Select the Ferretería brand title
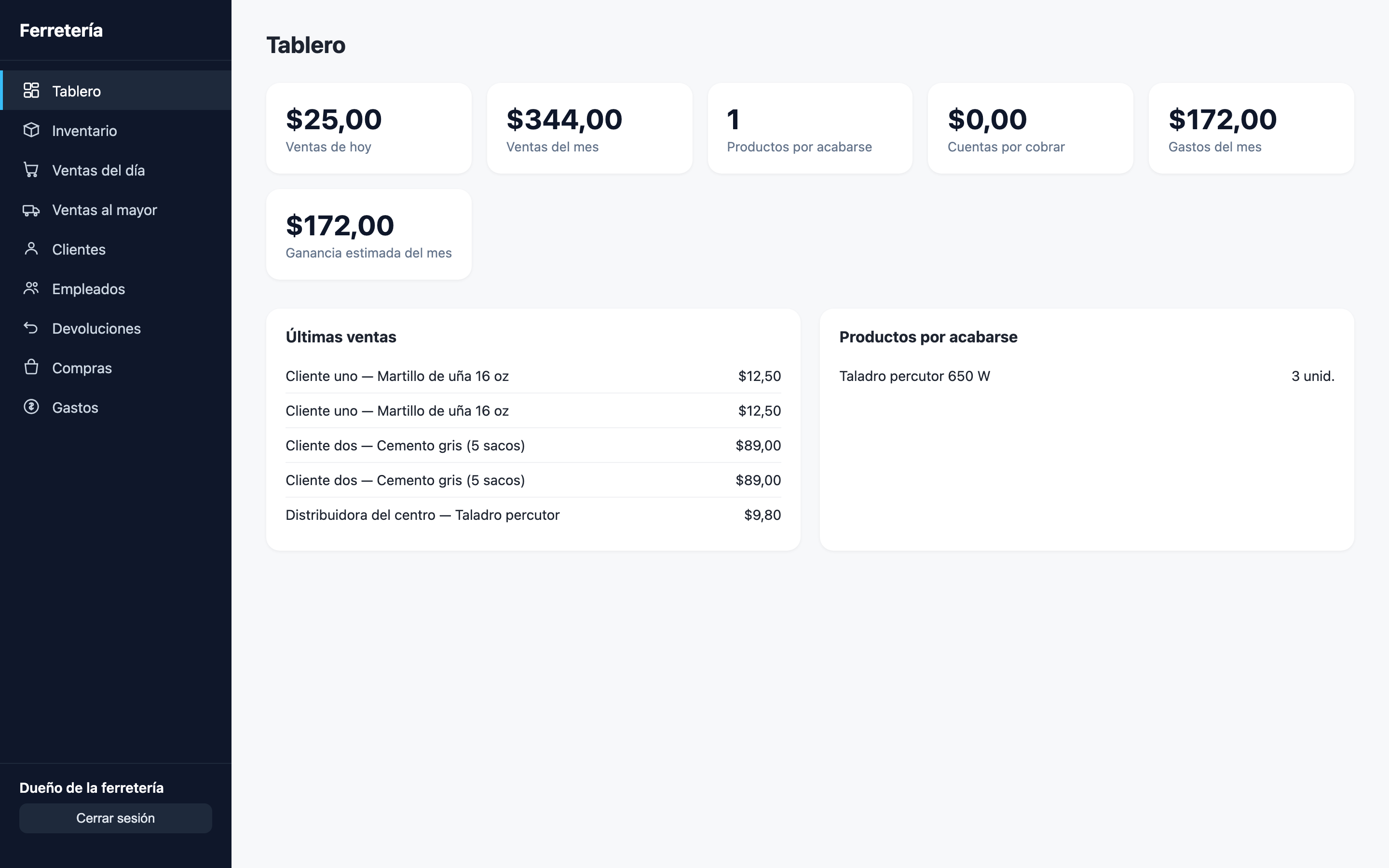This screenshot has height=868, width=1389. (61, 30)
